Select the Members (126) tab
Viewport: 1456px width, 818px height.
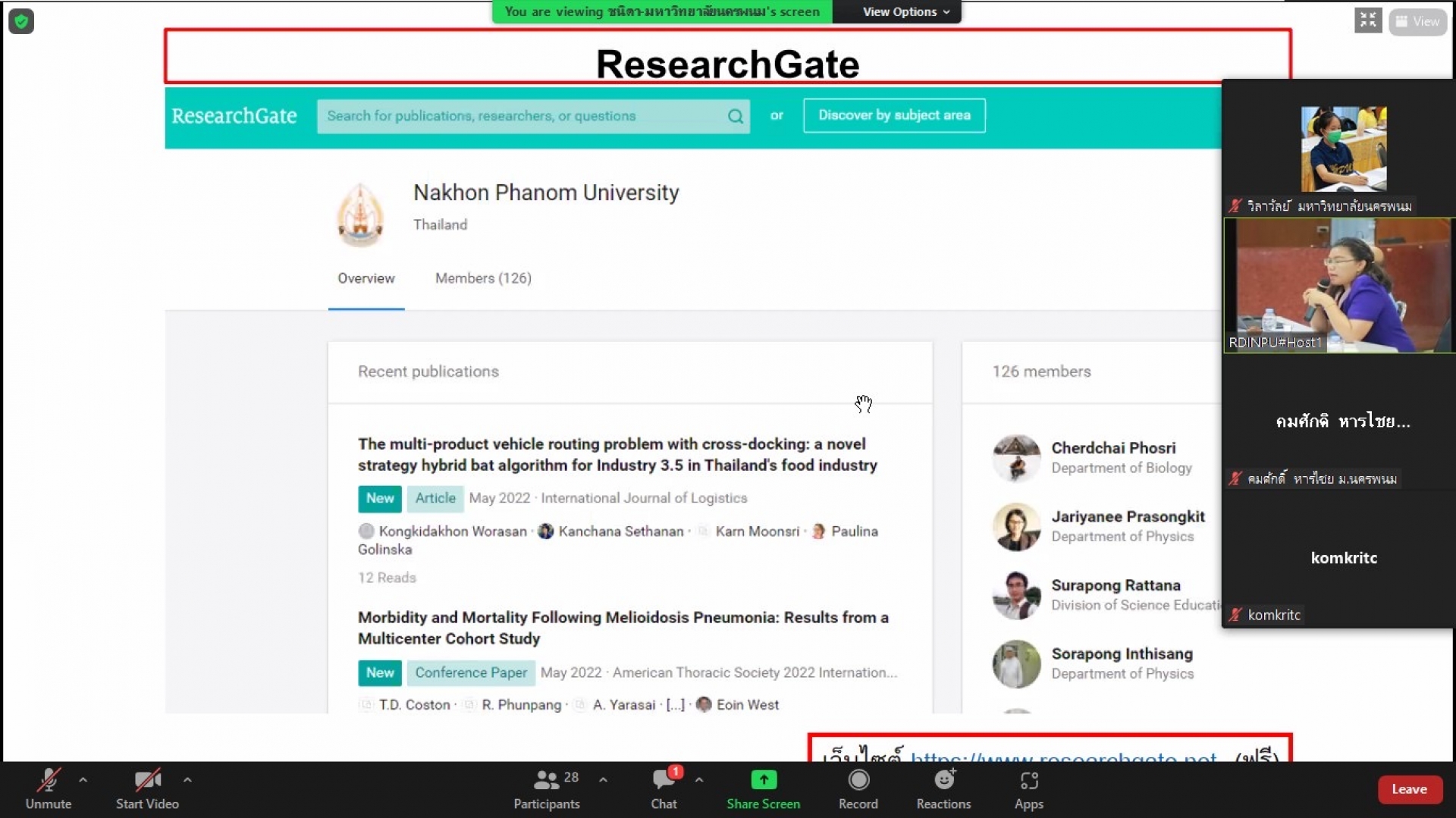[x=483, y=278]
